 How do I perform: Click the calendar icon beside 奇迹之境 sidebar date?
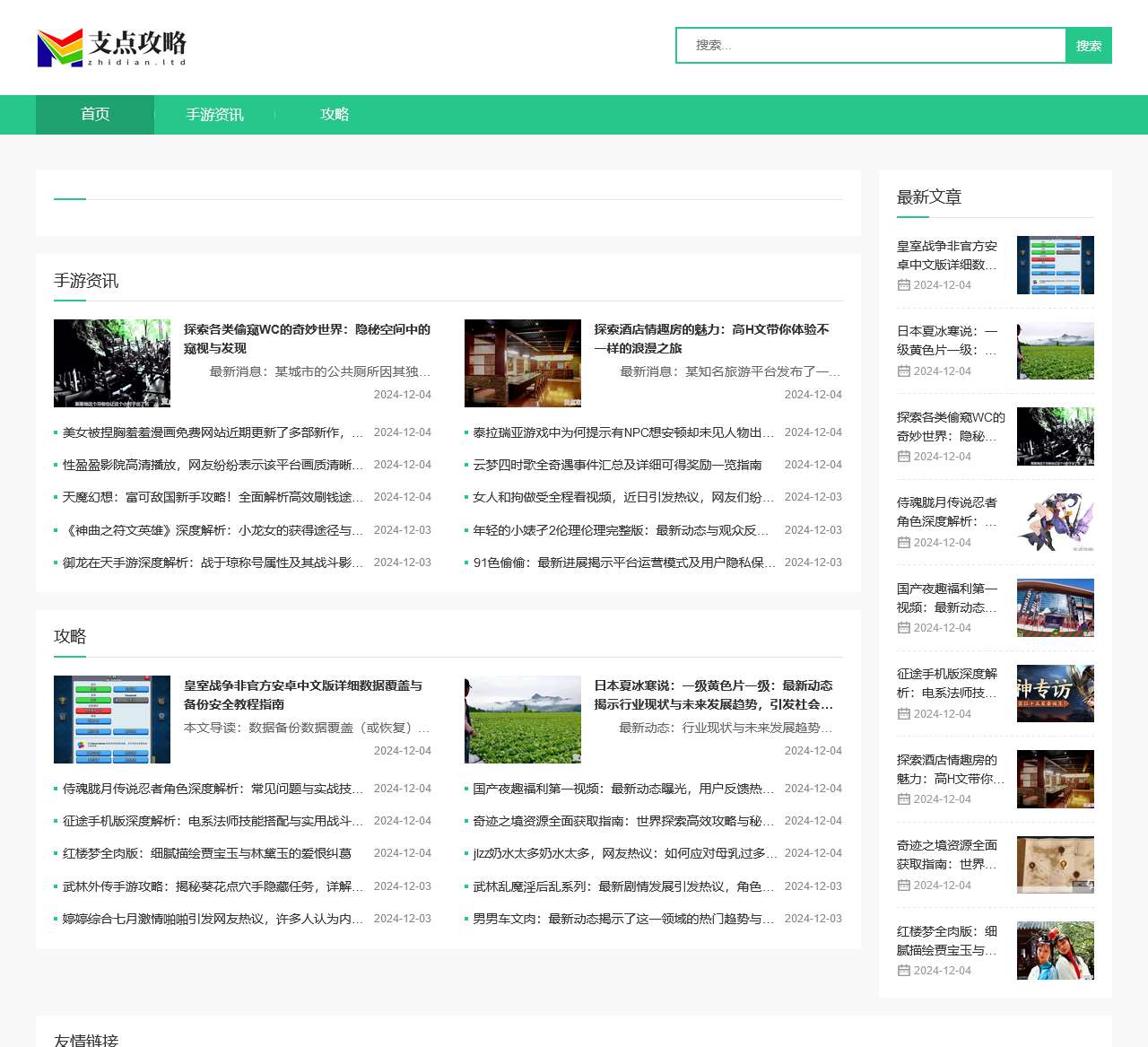tap(903, 886)
